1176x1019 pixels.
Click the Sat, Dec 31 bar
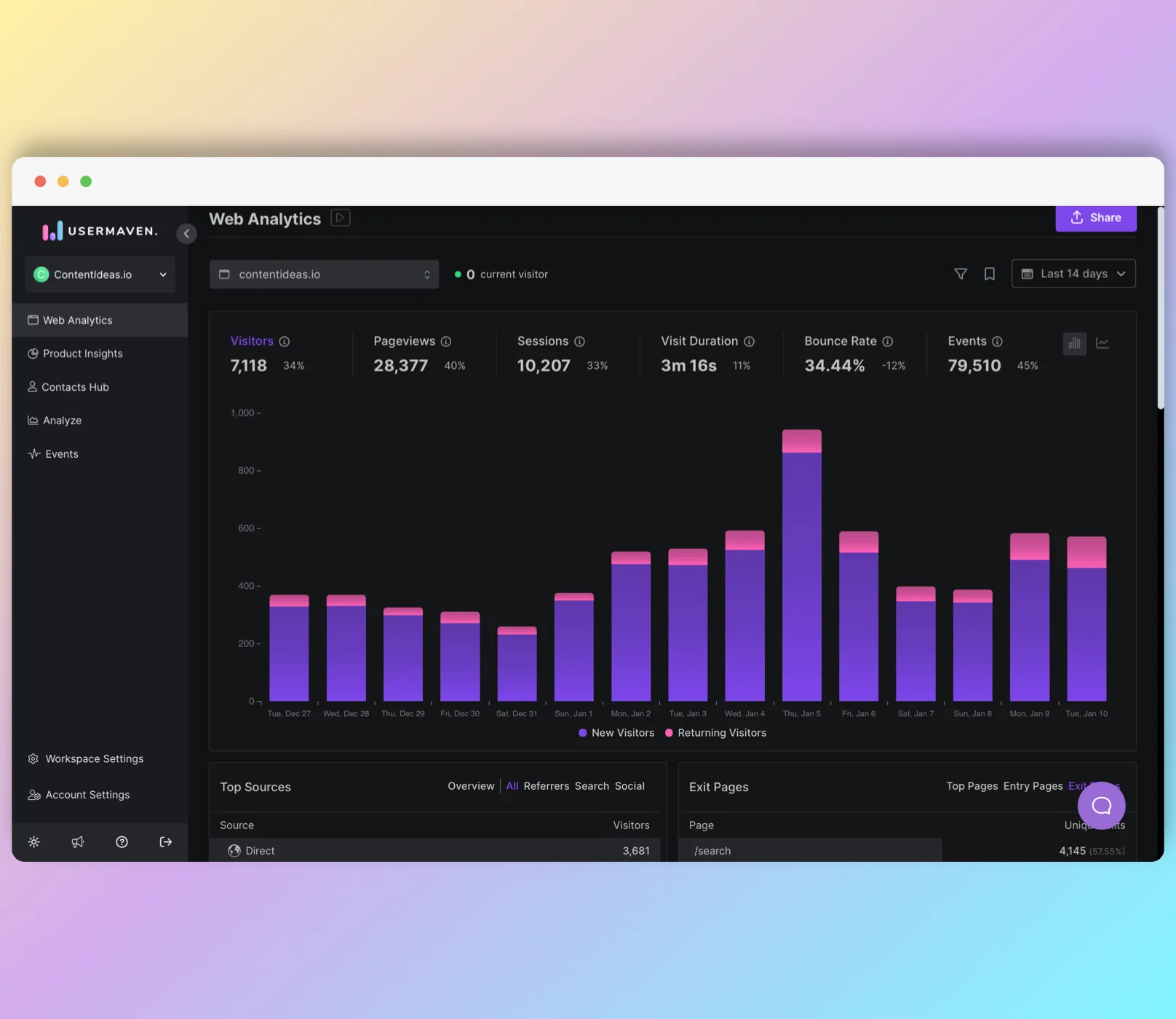tap(517, 664)
